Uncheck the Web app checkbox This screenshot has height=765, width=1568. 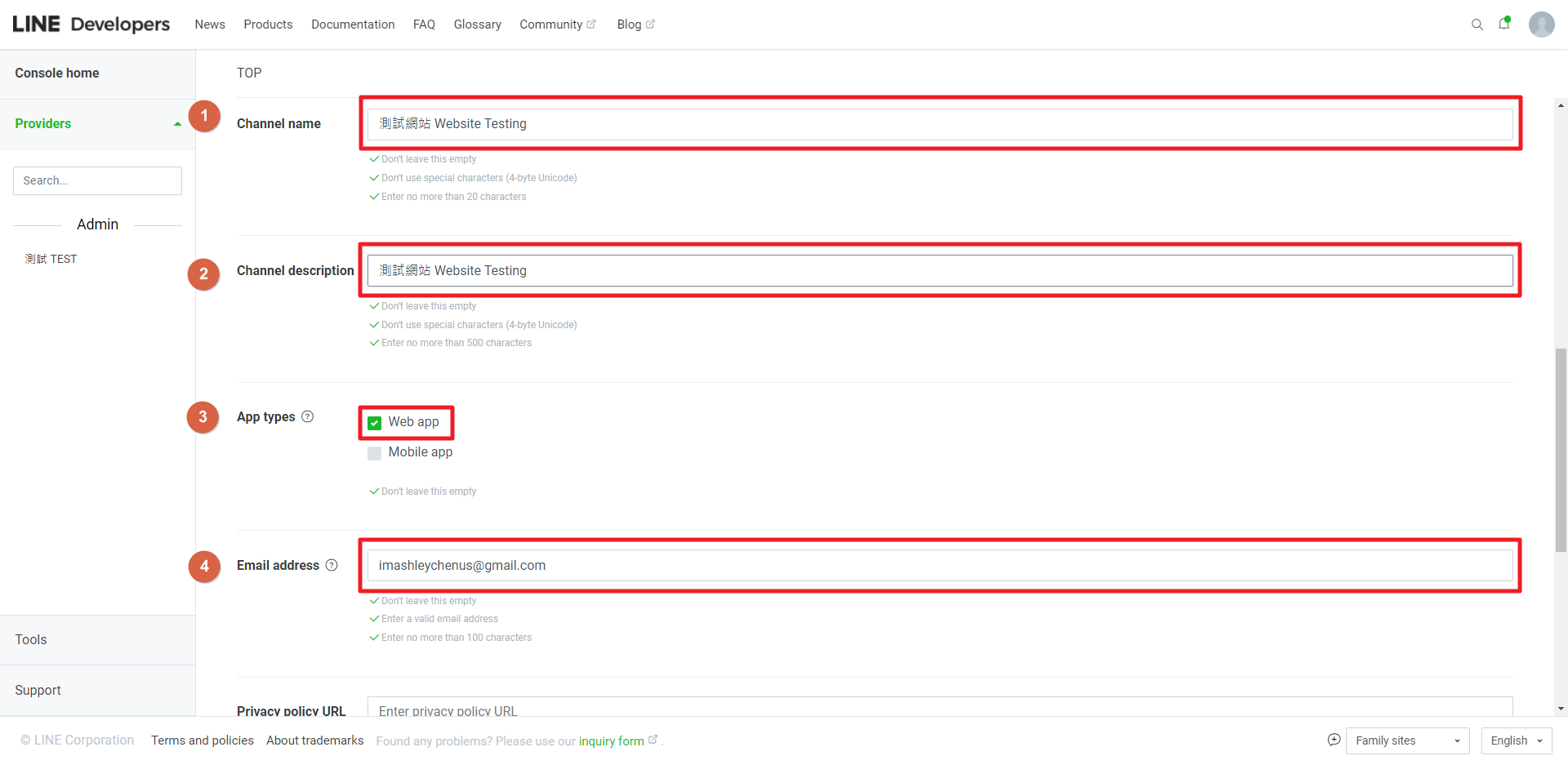click(375, 423)
